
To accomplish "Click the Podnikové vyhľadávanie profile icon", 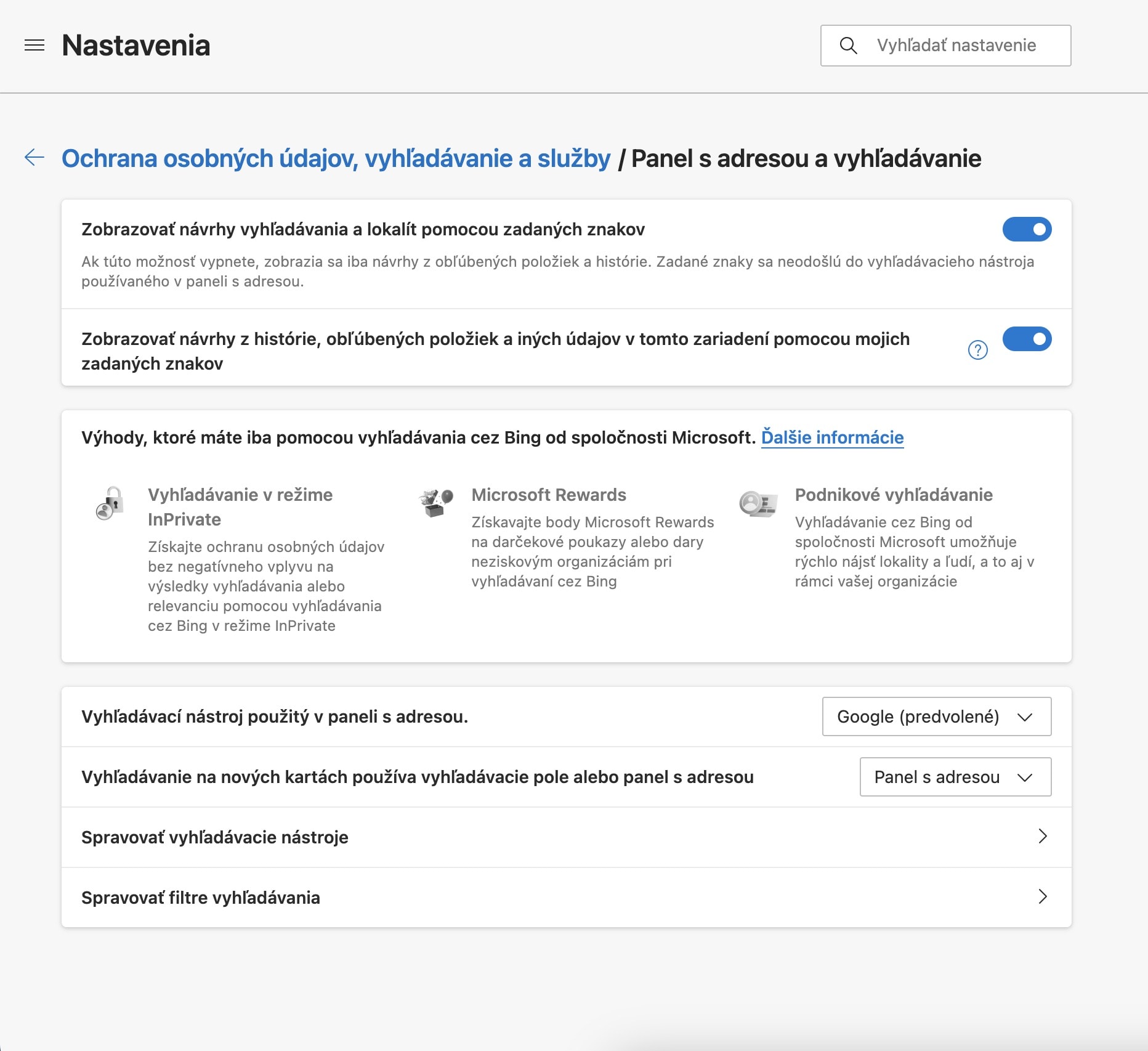I will [758, 503].
